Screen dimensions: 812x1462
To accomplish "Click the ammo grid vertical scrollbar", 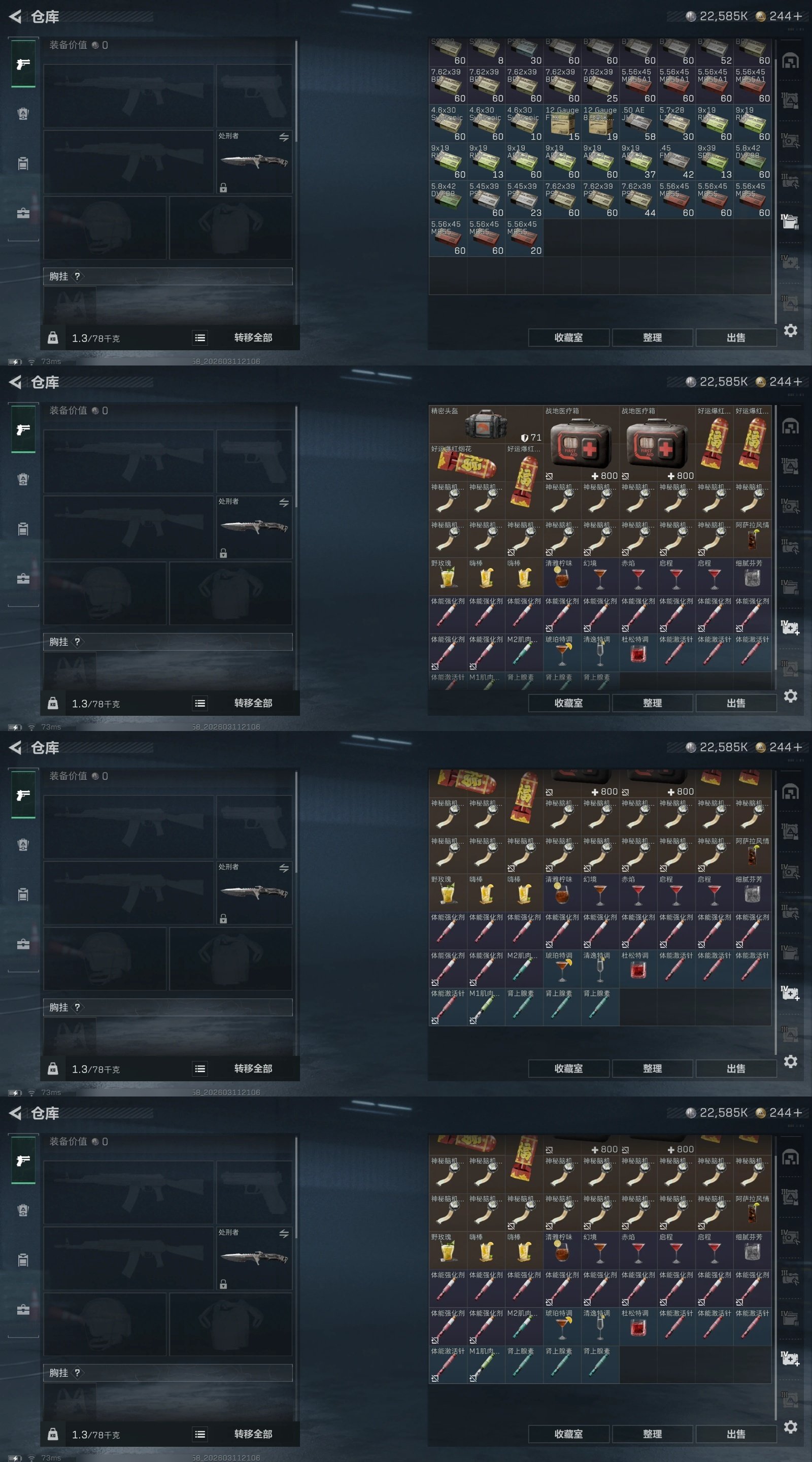I will tap(775, 182).
